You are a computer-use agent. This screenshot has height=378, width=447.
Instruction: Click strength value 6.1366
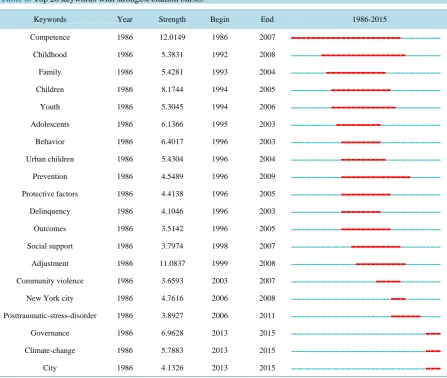point(172,124)
